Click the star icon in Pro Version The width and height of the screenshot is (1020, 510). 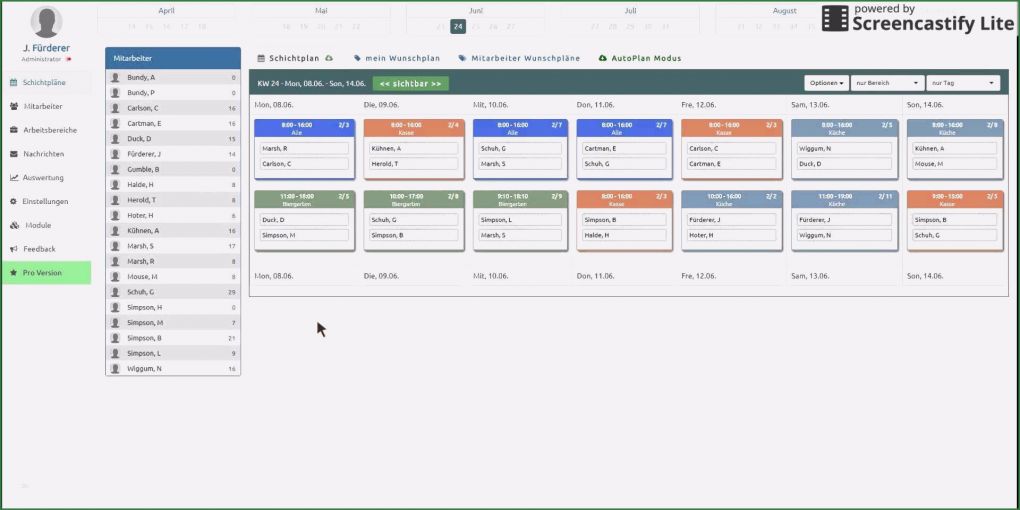click(14, 272)
